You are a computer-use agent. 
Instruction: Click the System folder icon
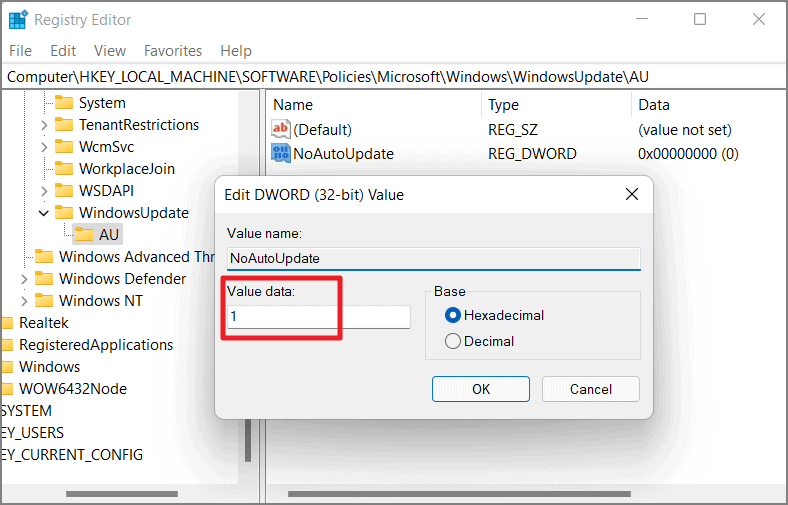tap(64, 103)
